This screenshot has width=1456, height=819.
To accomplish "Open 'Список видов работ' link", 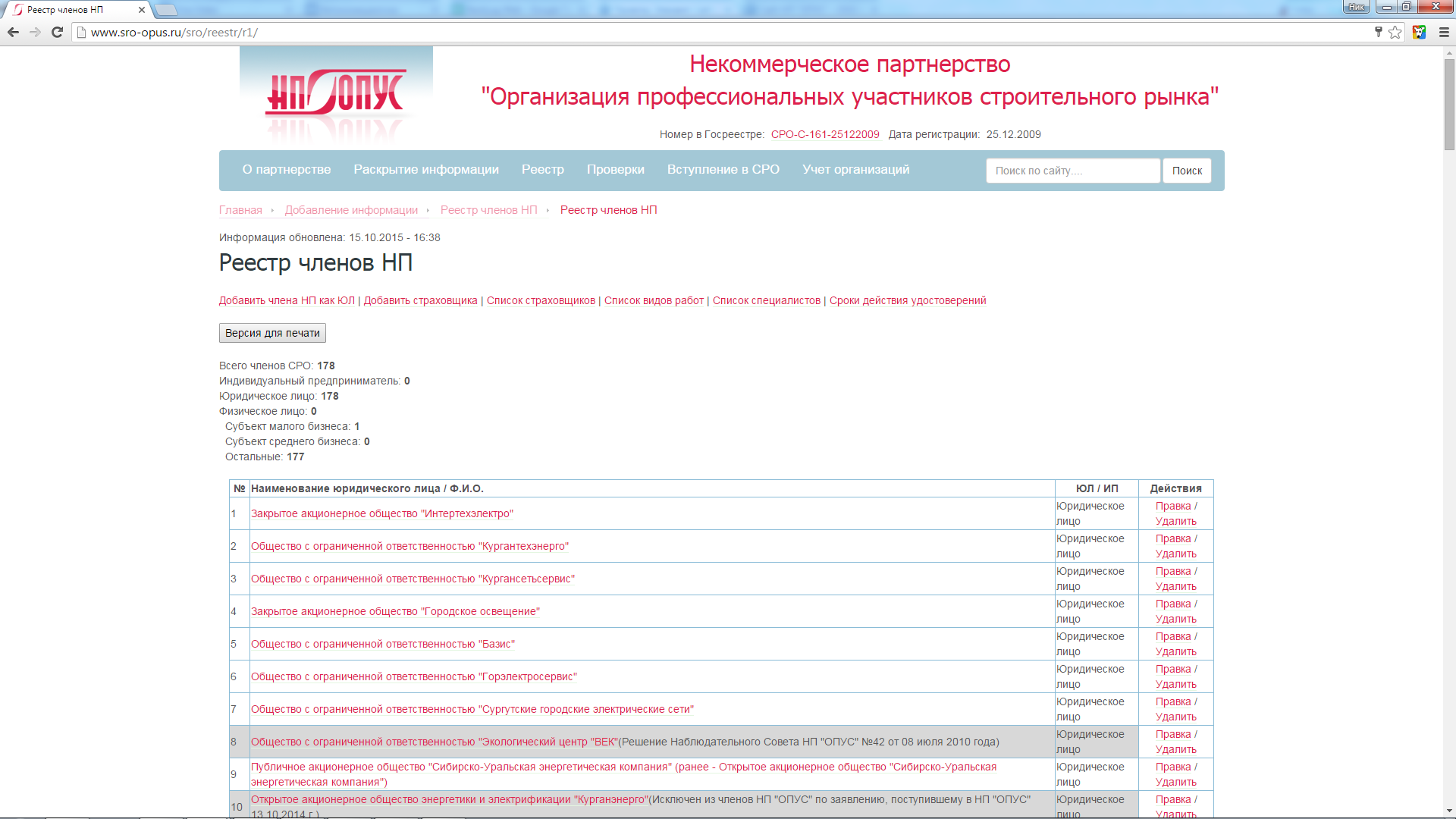I will (x=654, y=301).
